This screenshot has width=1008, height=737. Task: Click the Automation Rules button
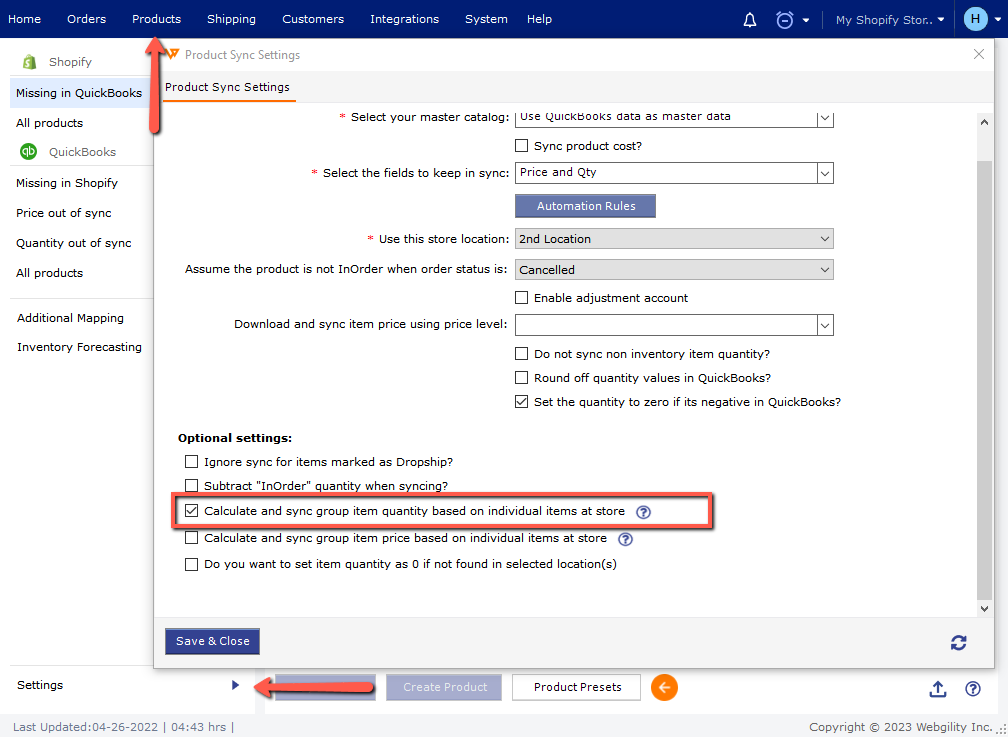[586, 206]
